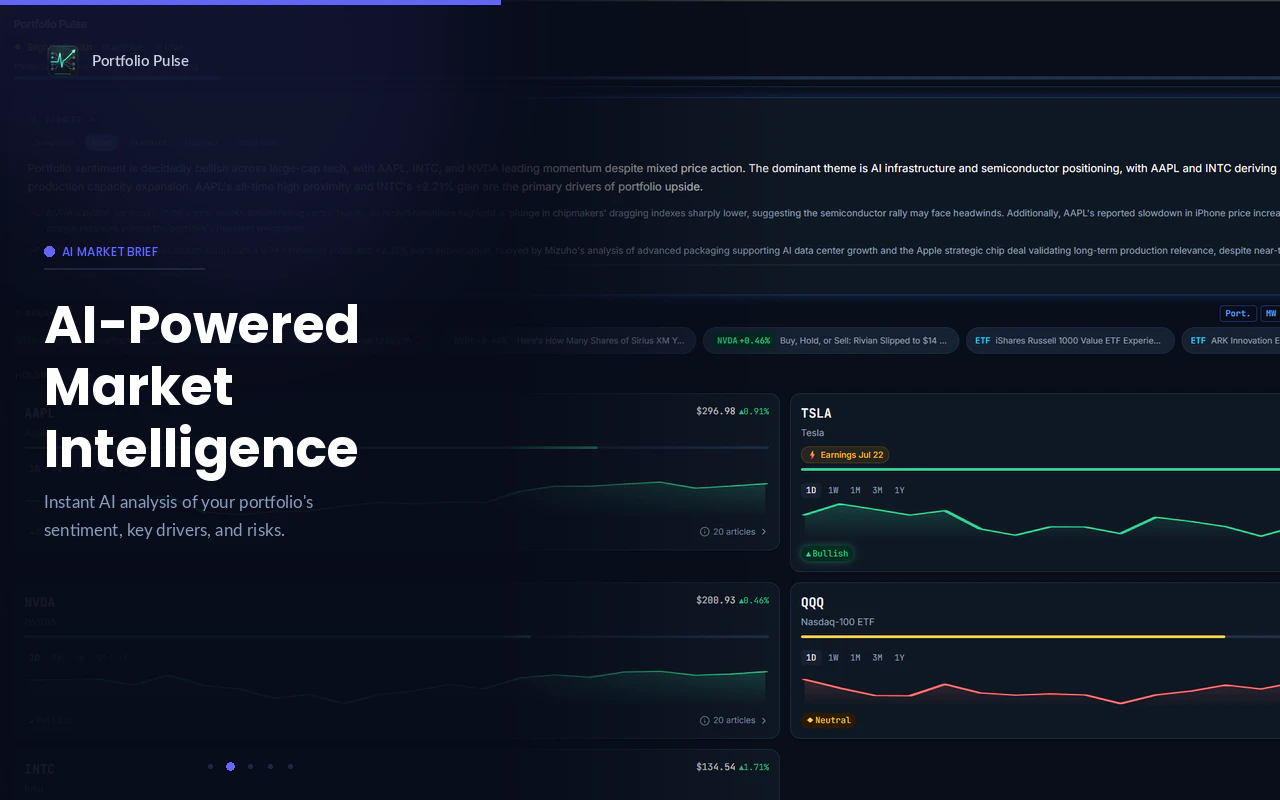The width and height of the screenshot is (1280, 800).
Task: Click the Portfolio Pulse logo icon
Action: [63, 60]
